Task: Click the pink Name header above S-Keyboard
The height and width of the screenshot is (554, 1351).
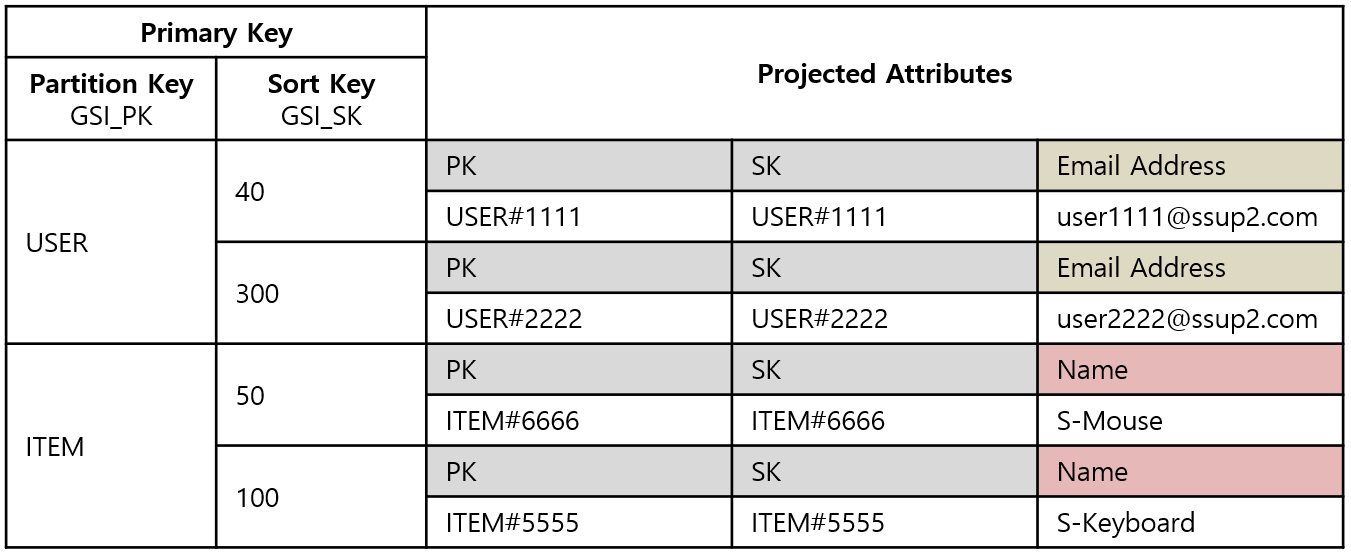Action: tap(1190, 471)
